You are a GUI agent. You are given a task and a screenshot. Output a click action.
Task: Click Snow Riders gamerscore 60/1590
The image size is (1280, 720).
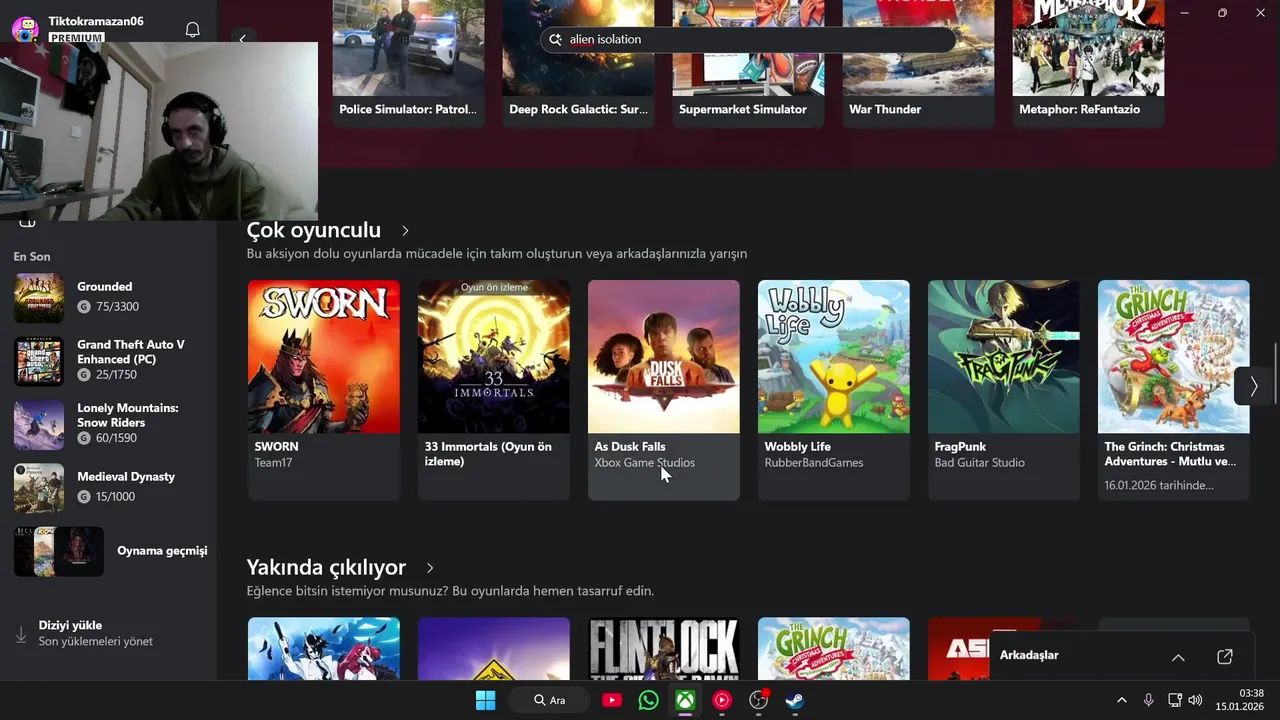click(108, 438)
